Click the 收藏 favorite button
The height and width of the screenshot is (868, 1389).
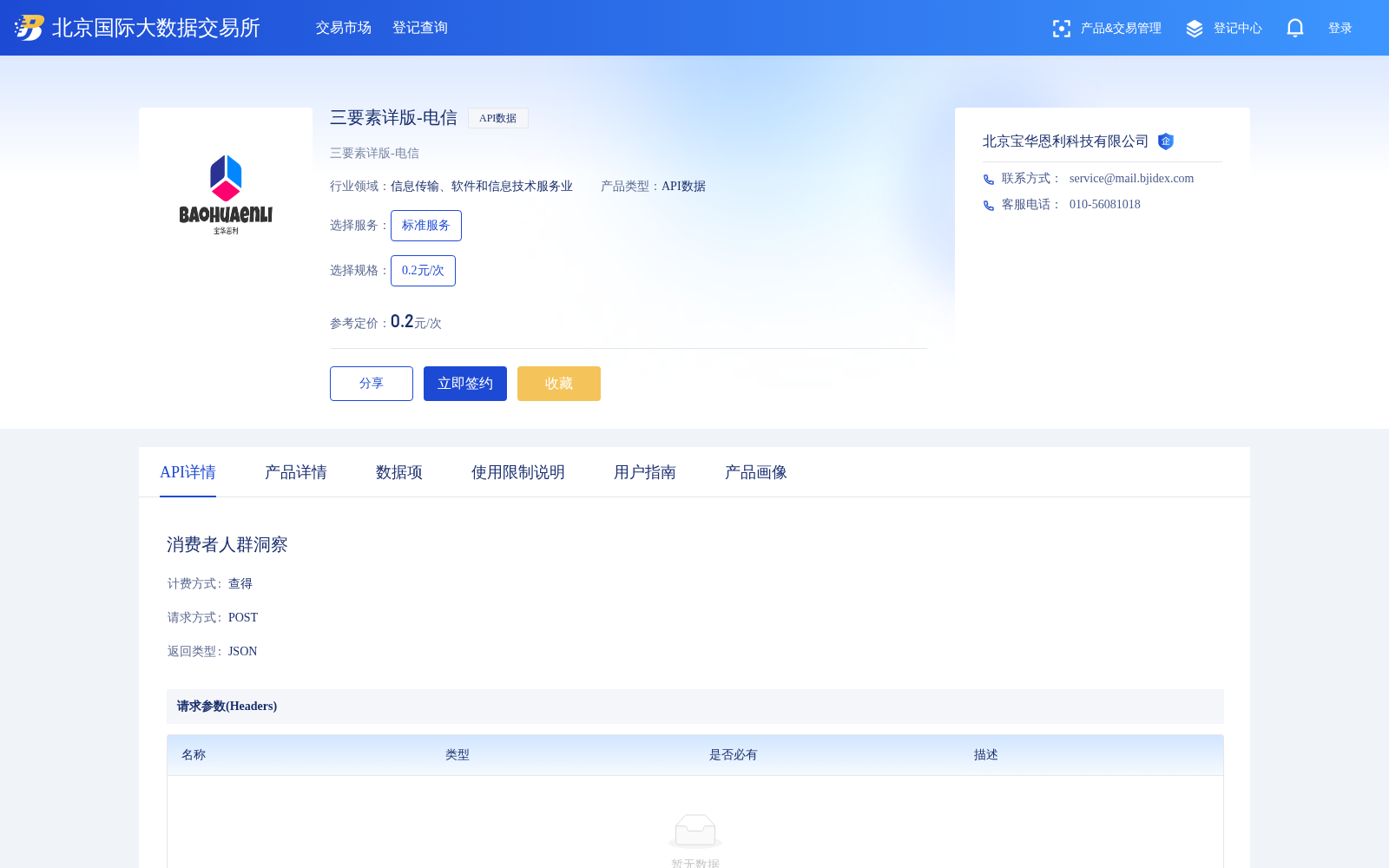click(559, 384)
